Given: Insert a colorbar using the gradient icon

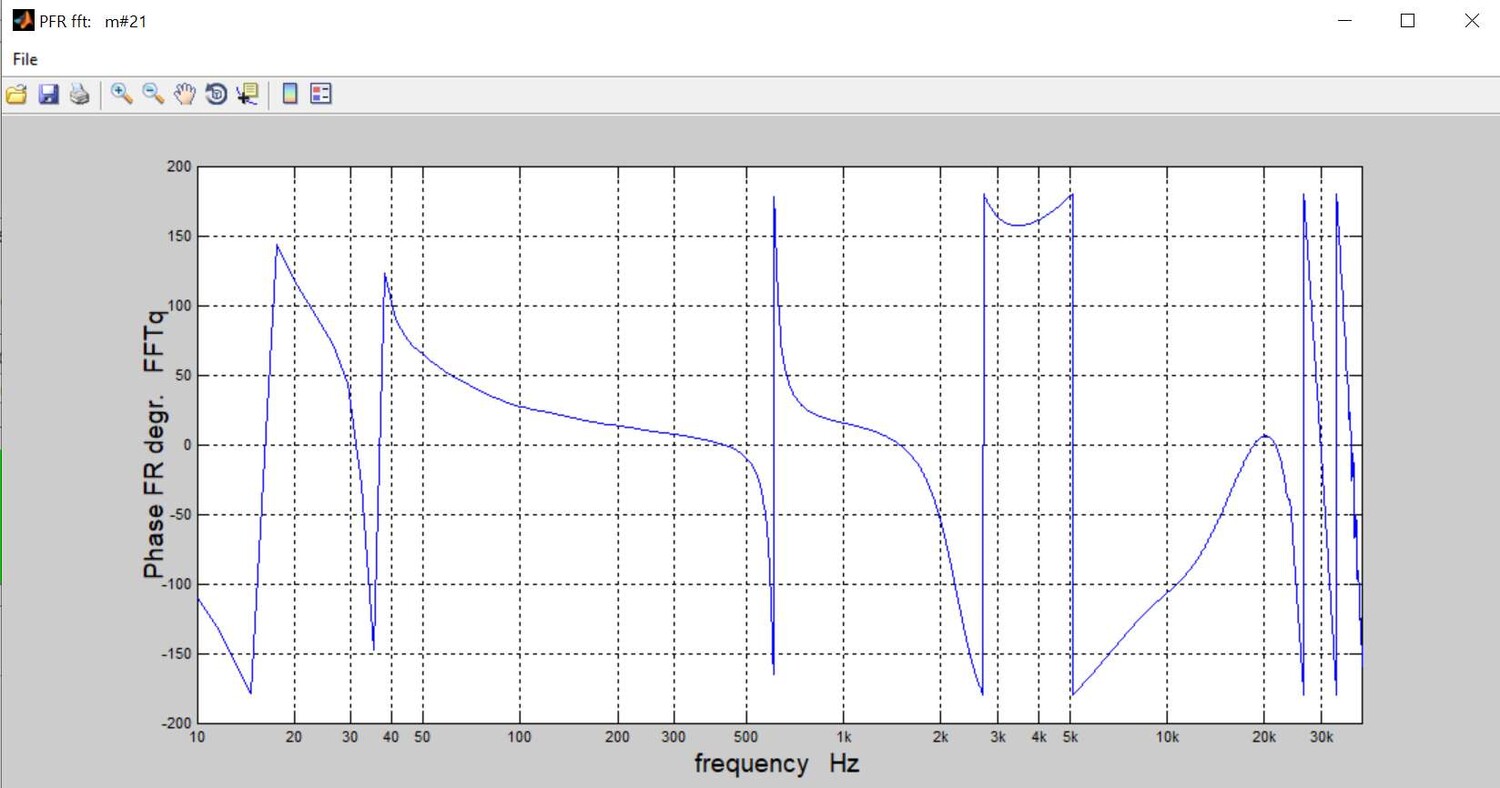Looking at the screenshot, I should 290,94.
